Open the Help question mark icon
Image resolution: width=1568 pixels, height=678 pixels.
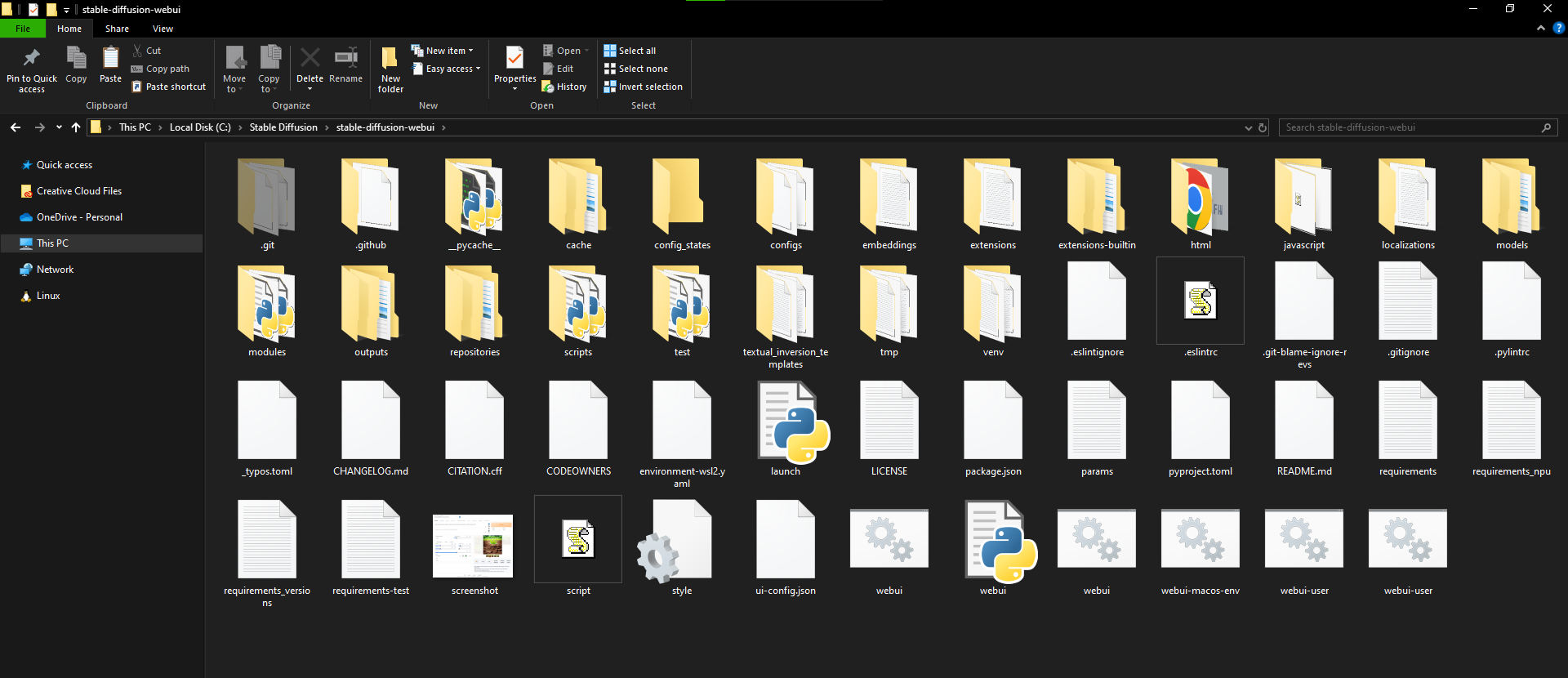(1558, 28)
